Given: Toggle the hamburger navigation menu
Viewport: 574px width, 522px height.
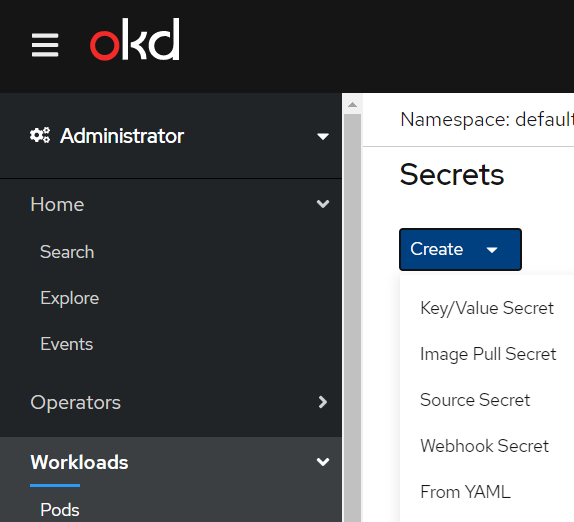Looking at the screenshot, I should (x=45, y=45).
